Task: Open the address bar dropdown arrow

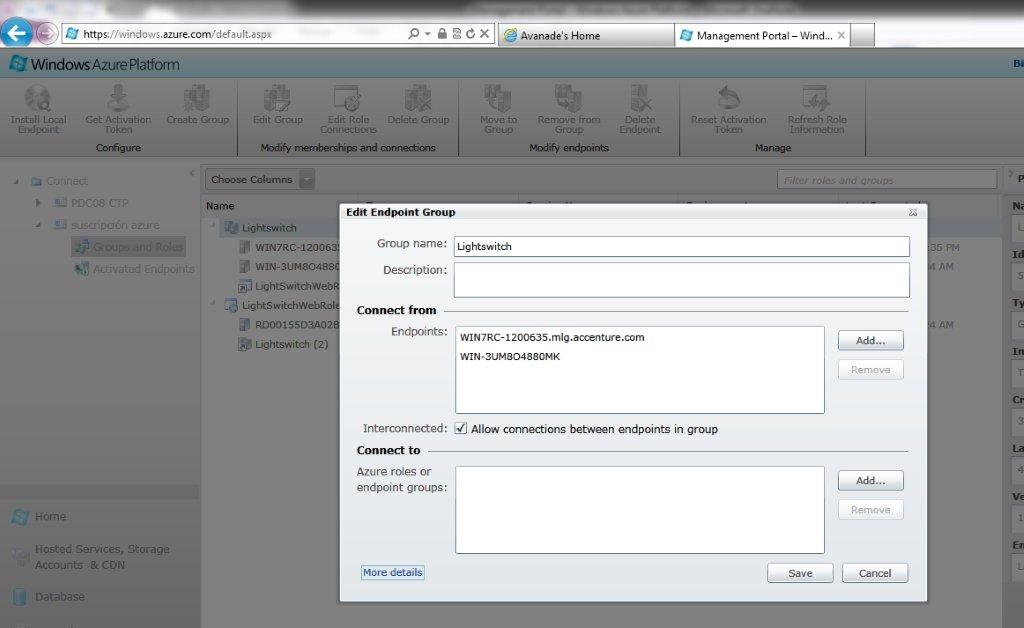Action: pyautogui.click(x=428, y=33)
